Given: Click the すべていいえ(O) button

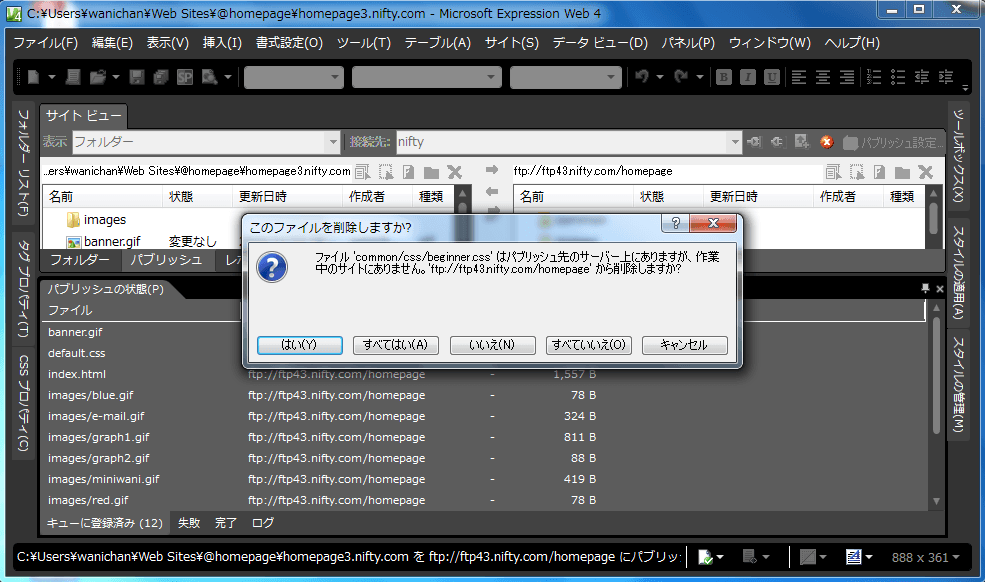Looking at the screenshot, I should [589, 345].
